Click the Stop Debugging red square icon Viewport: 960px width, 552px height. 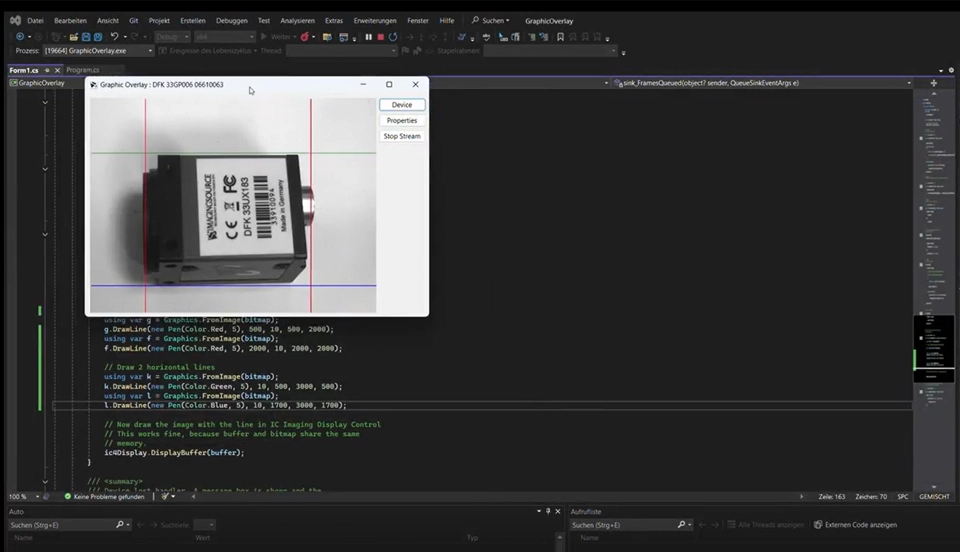coord(380,37)
